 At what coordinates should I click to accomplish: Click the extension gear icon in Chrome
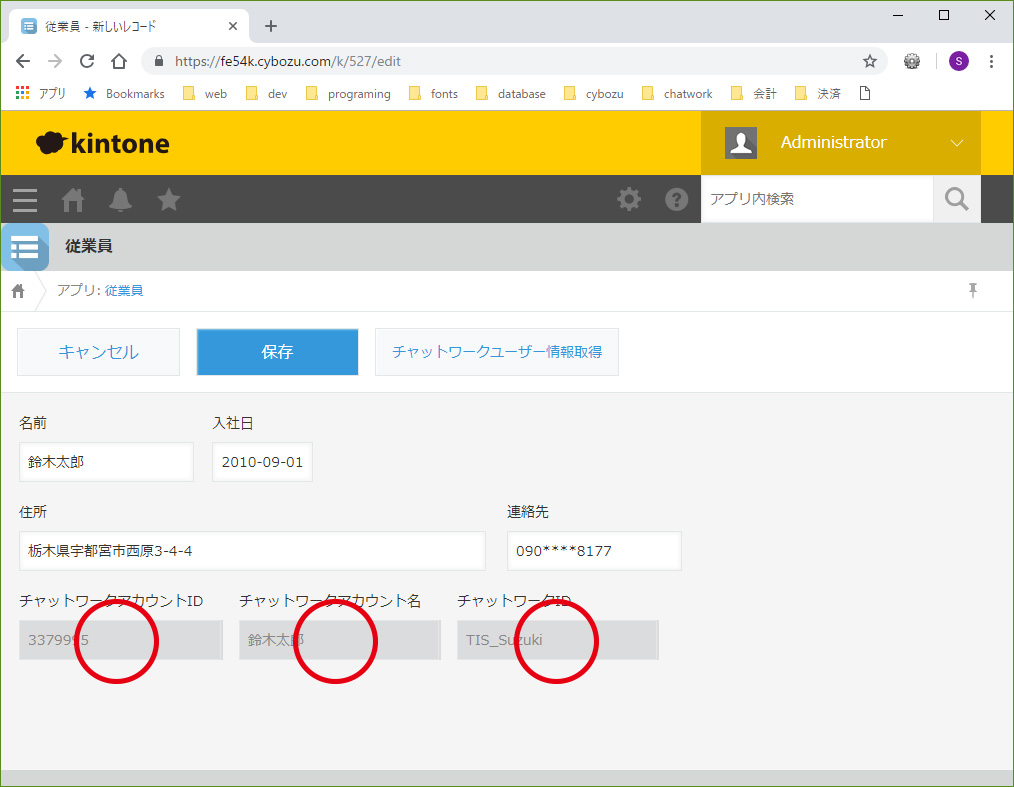pyautogui.click(x=912, y=61)
